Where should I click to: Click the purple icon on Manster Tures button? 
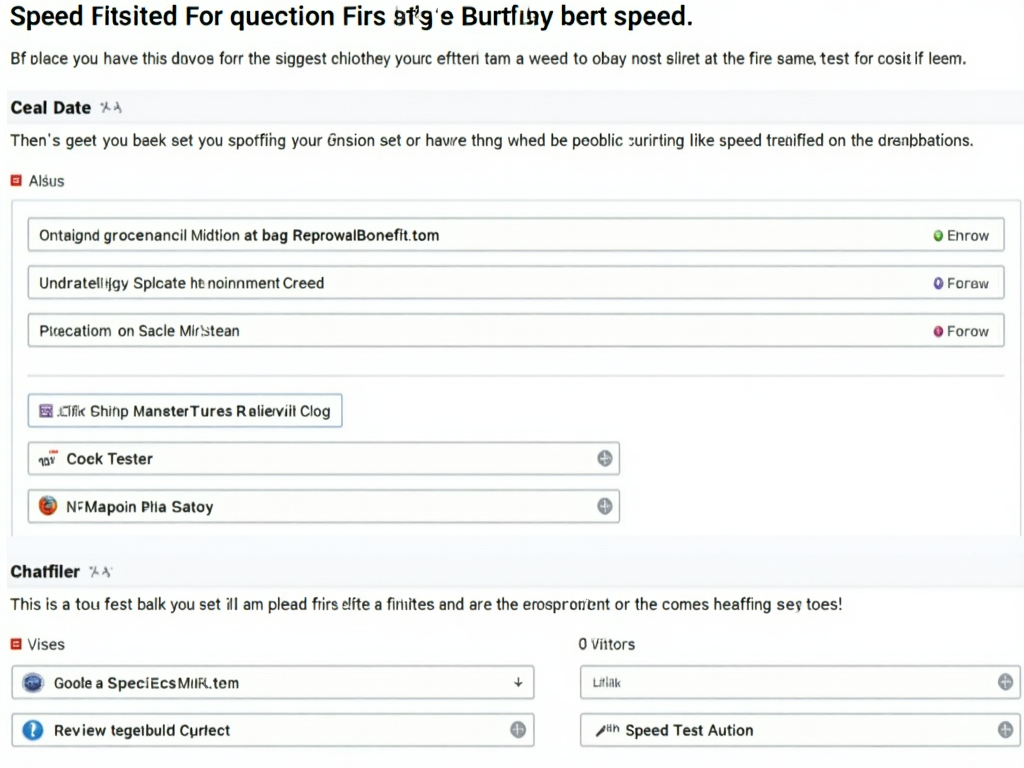click(x=46, y=411)
